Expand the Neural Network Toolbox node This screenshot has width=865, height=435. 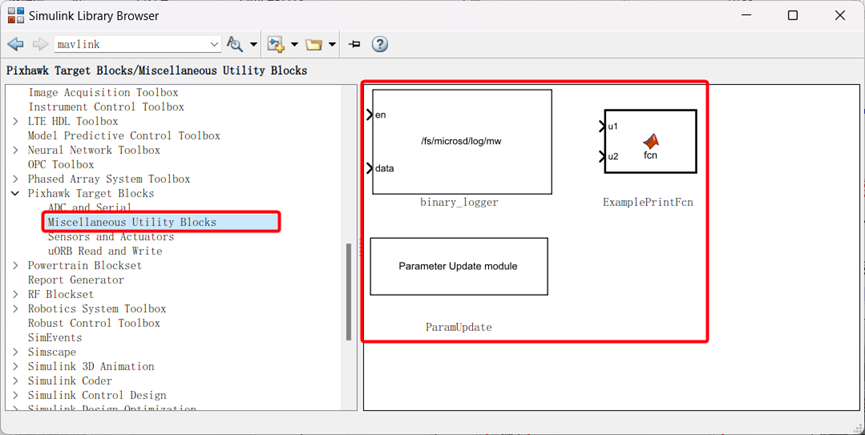click(x=15, y=150)
